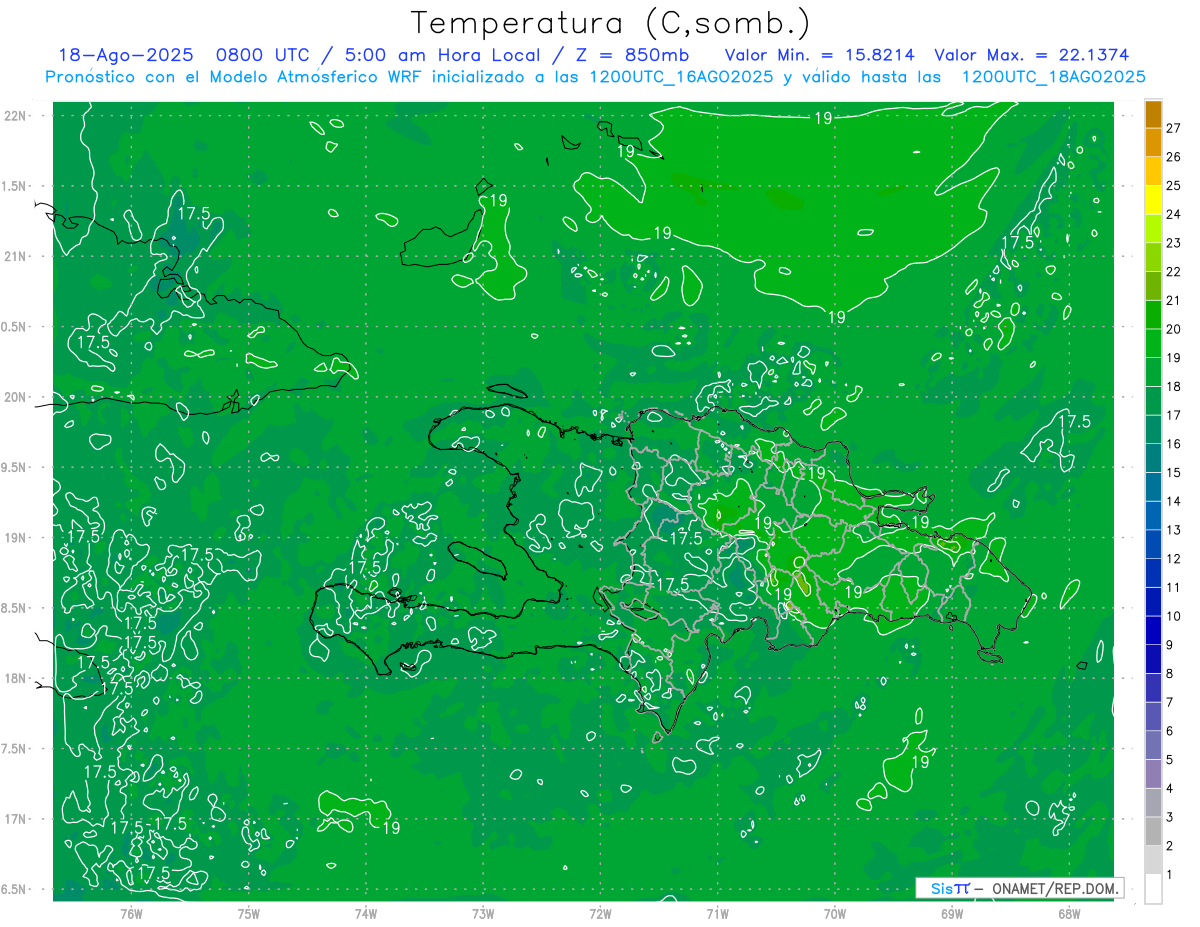This screenshot has width=1200, height=927.
Task: Click the "76W" longitude axis label
Action: 131,914
